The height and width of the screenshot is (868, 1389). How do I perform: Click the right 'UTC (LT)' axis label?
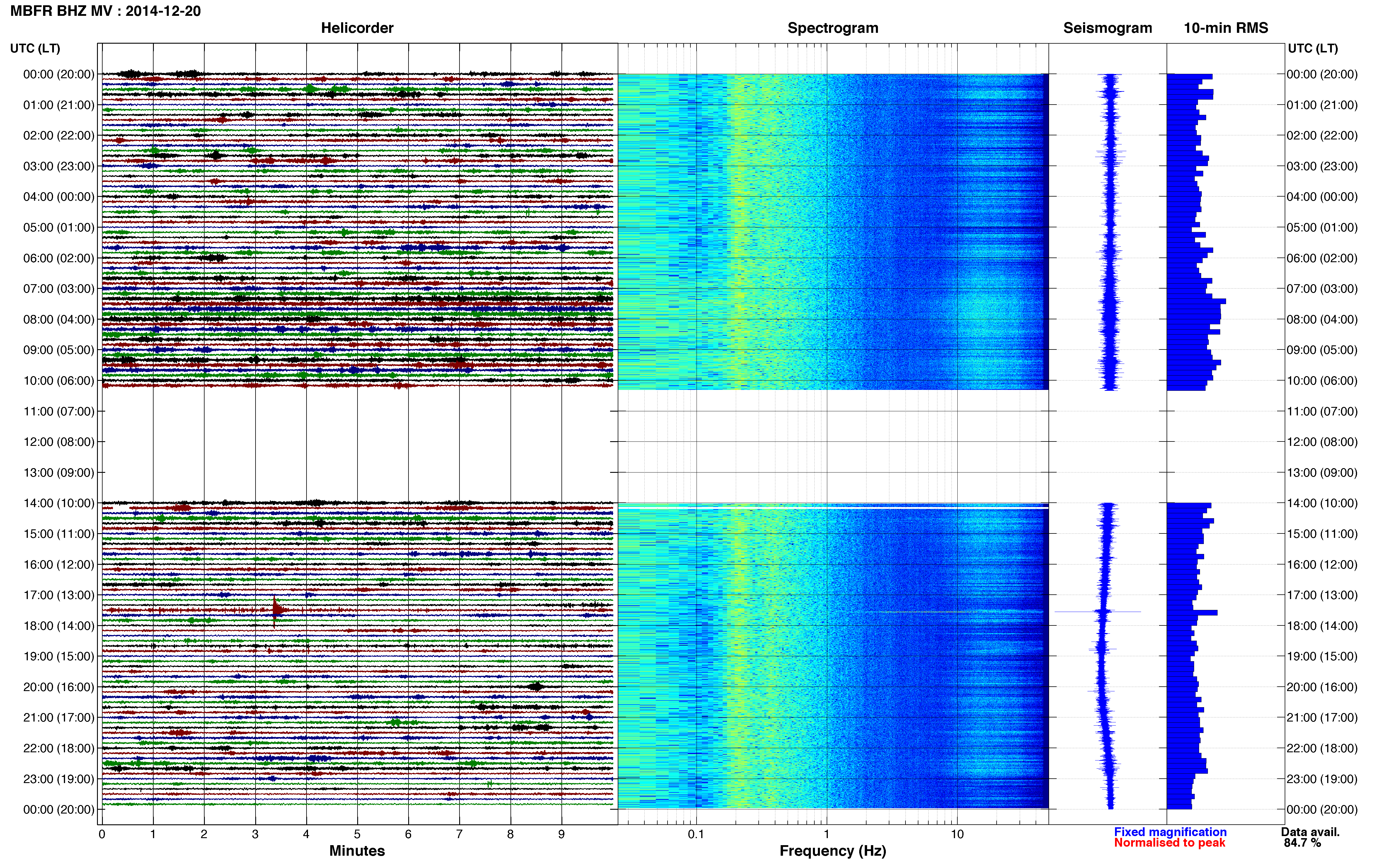coord(1313,48)
